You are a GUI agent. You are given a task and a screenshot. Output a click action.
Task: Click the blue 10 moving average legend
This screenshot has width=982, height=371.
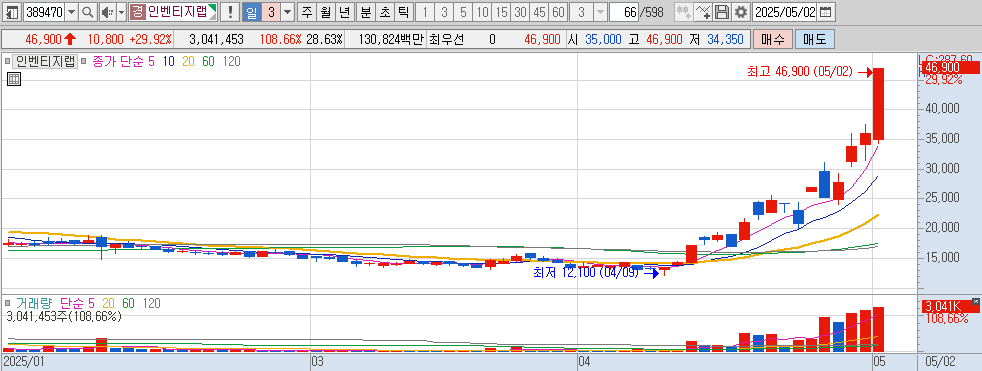pos(168,61)
